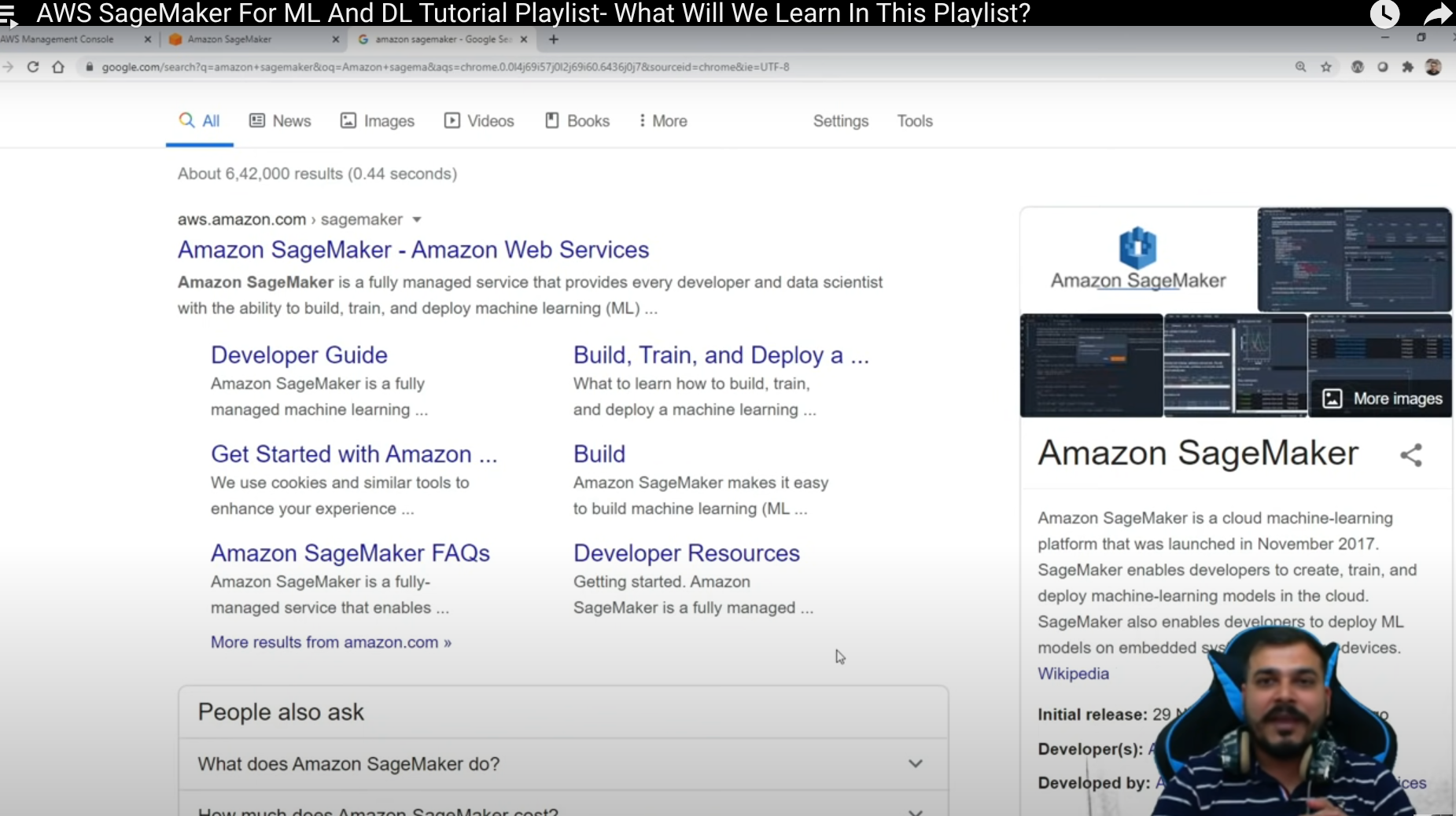The width and height of the screenshot is (1456, 816).
Task: Open the bottom-left dark screenshot thumbnail
Action: pyautogui.click(x=1091, y=366)
